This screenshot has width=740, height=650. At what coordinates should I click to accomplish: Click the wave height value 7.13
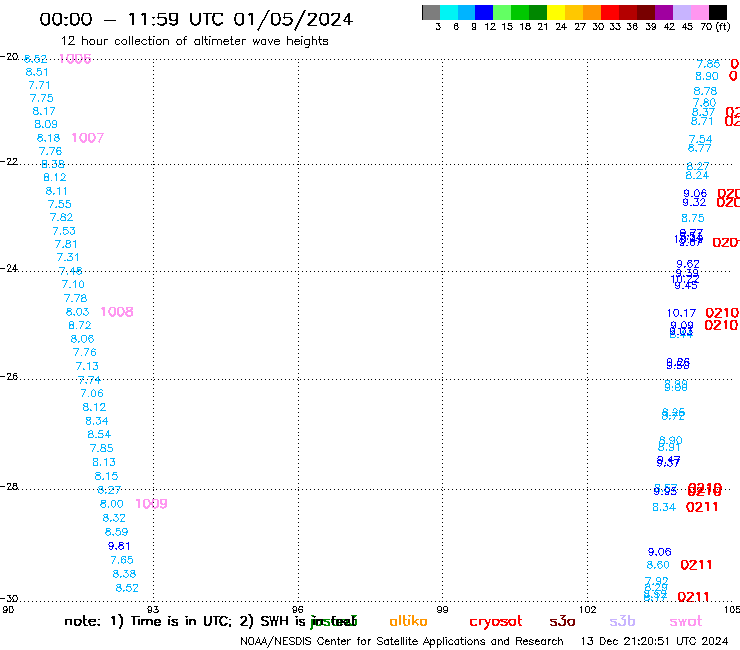[x=87, y=366]
